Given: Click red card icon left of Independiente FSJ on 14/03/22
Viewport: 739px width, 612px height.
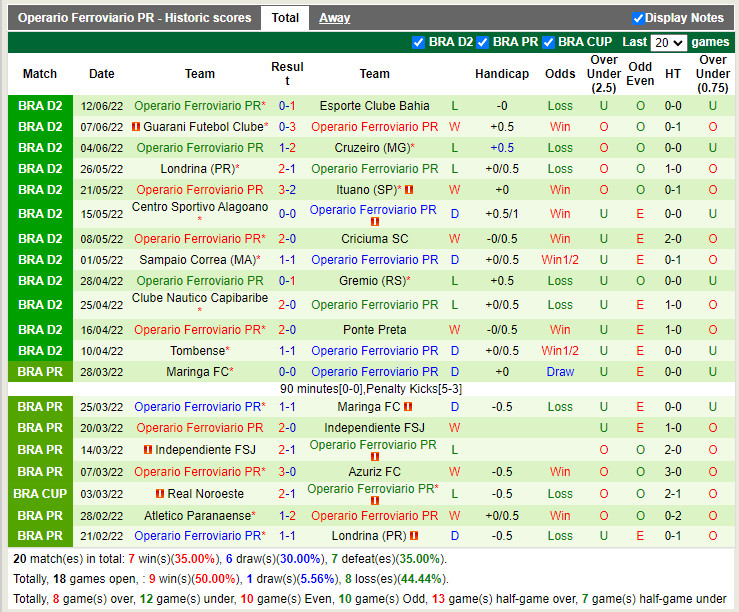Looking at the screenshot, I should [x=148, y=450].
